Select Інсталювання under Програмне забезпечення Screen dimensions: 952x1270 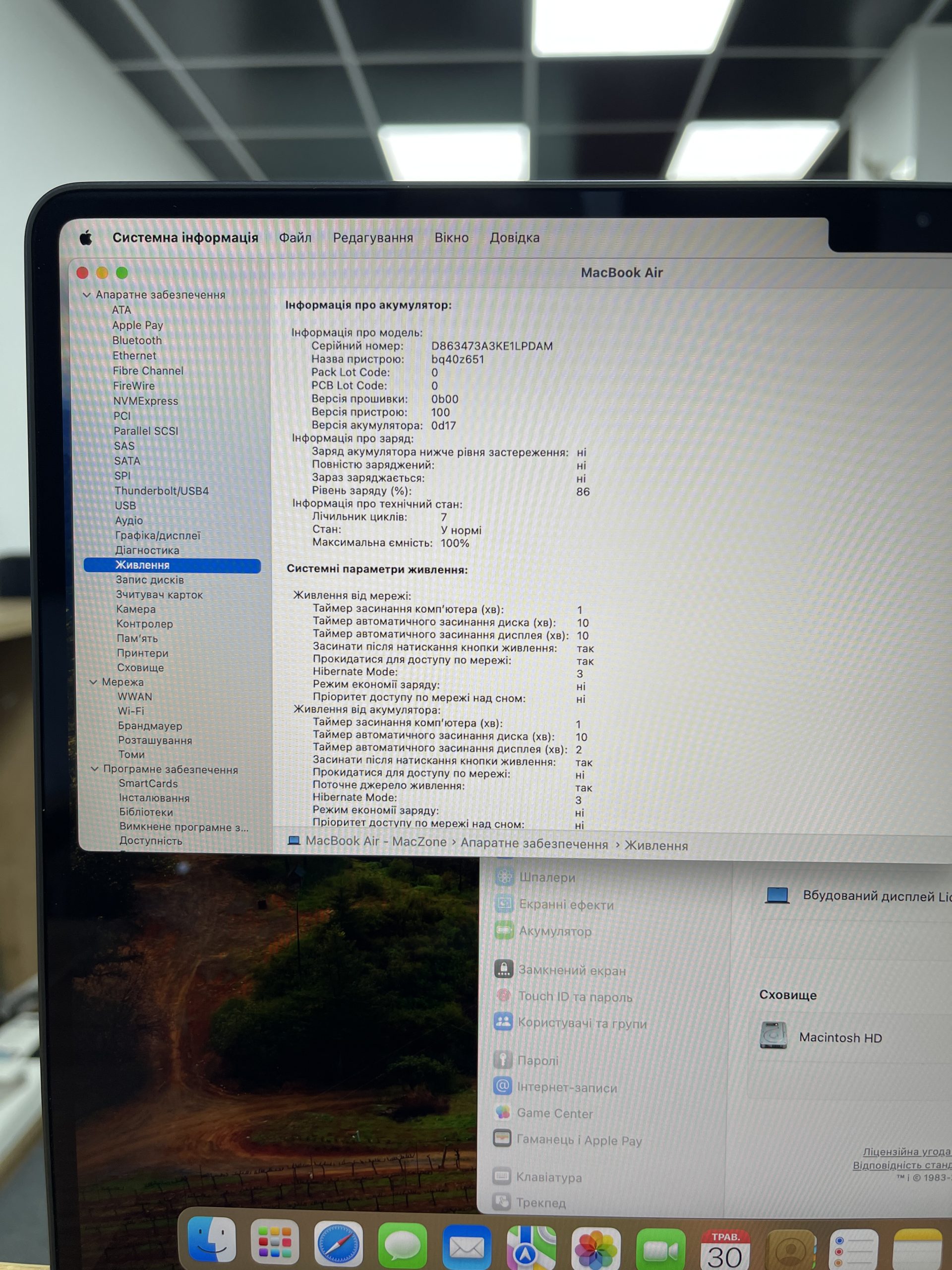point(154,798)
